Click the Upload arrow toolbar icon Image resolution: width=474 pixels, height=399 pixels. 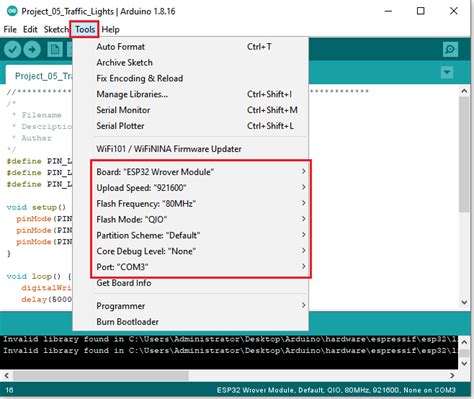click(x=32, y=50)
